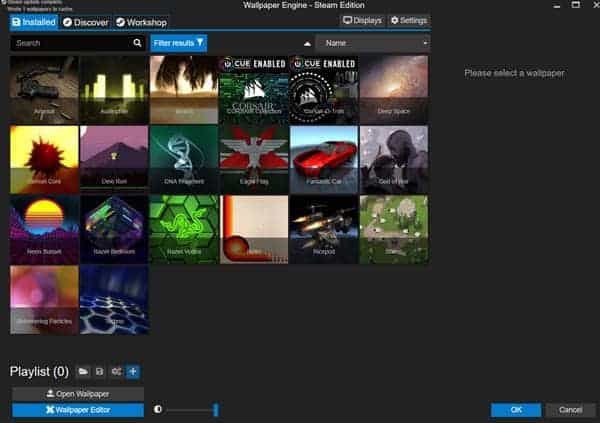The image size is (600, 423).
Task: Click the search magnifier icon
Action: pos(138,43)
